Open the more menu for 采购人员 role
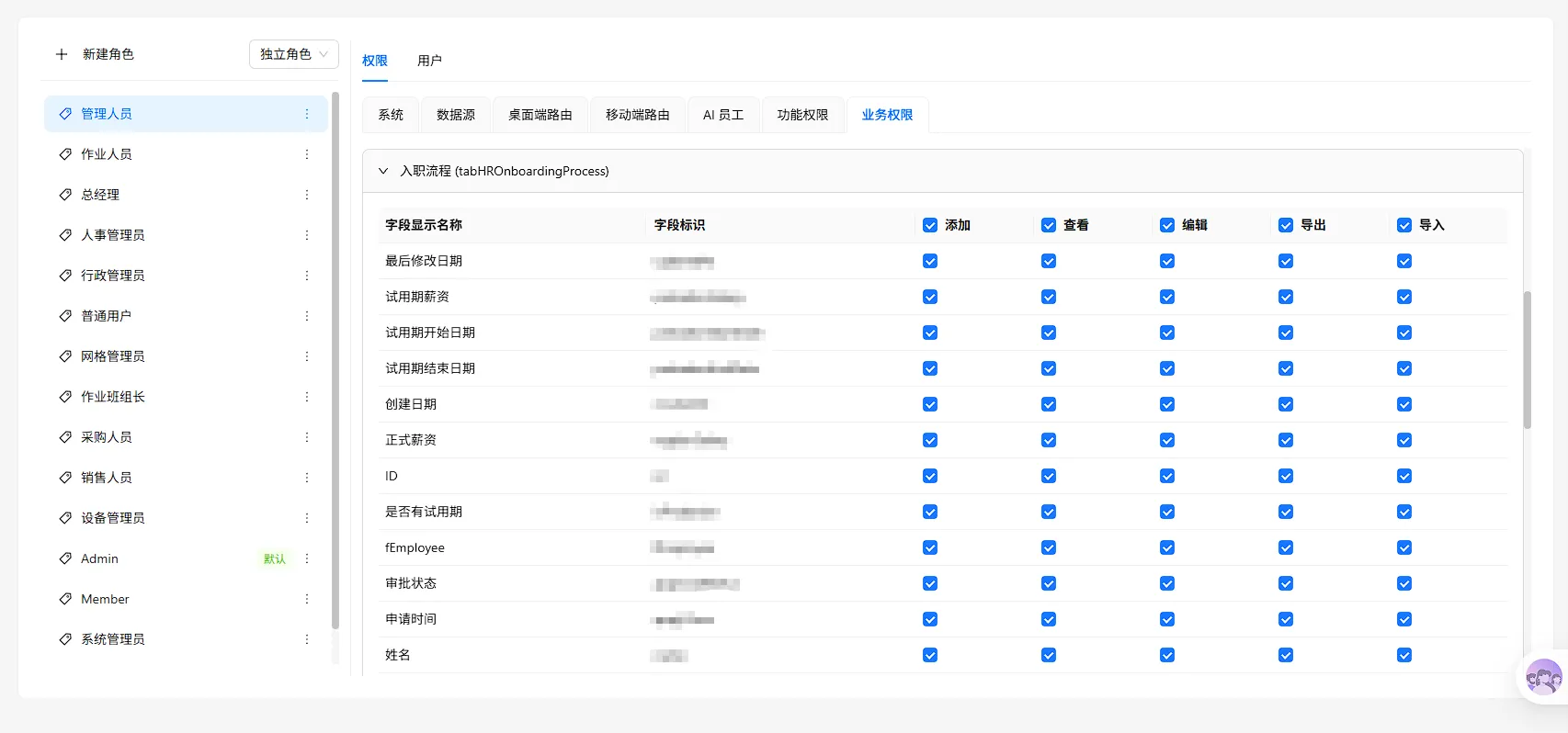The image size is (1568, 733). point(307,437)
